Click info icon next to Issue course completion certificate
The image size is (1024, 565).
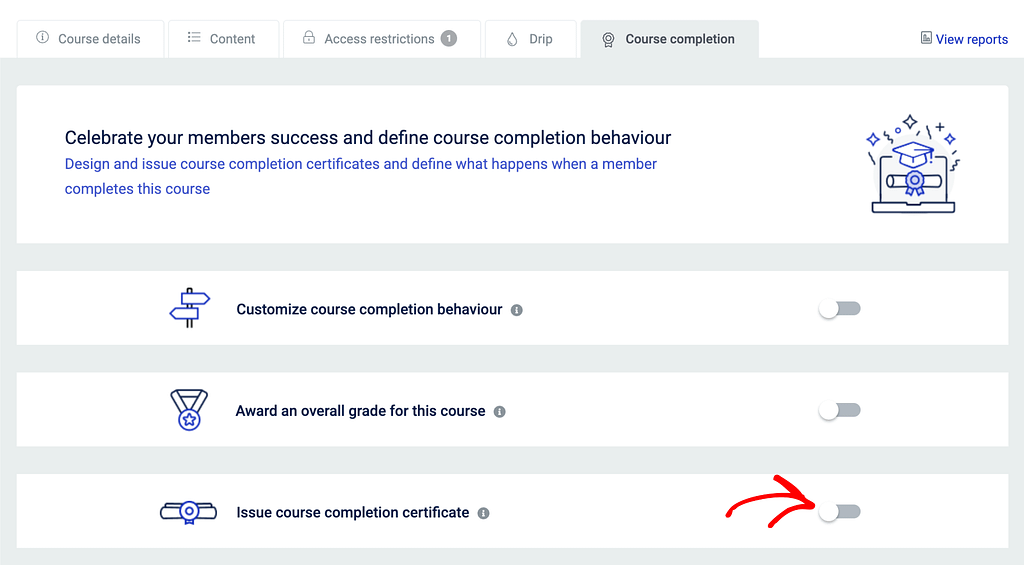[483, 513]
